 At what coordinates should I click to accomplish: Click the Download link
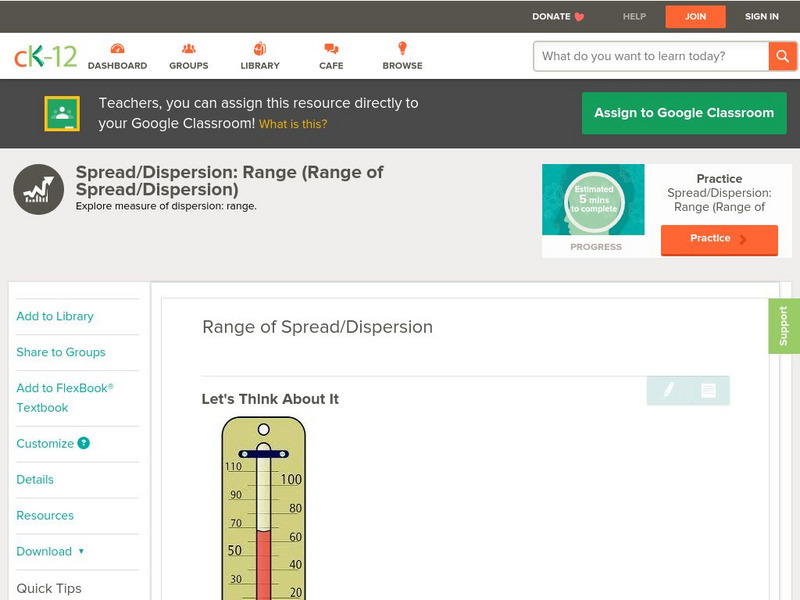click(44, 552)
